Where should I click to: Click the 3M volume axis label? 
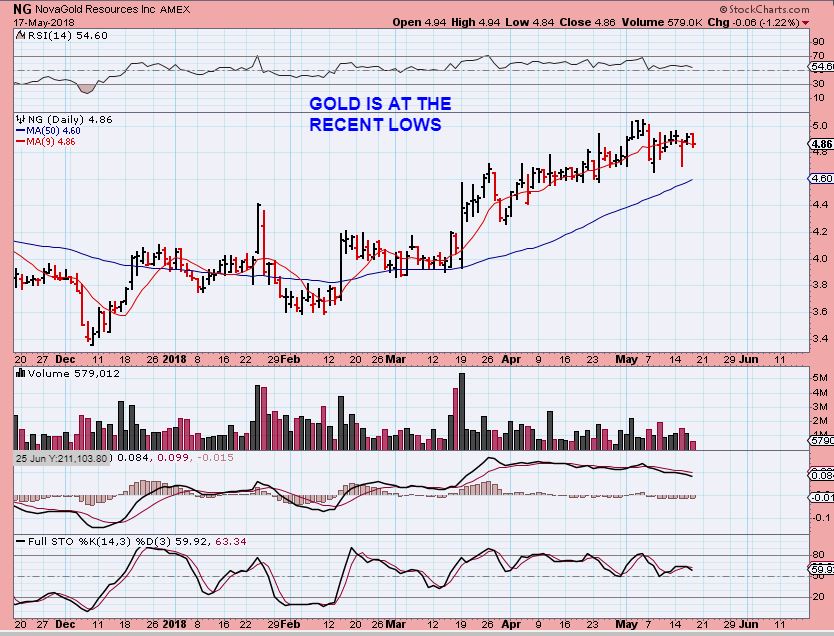point(820,407)
